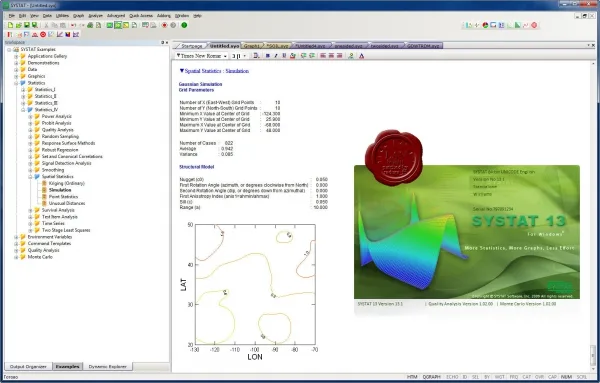Click the green circle run icon
Viewport: 600px width, 383px height.
184,25
